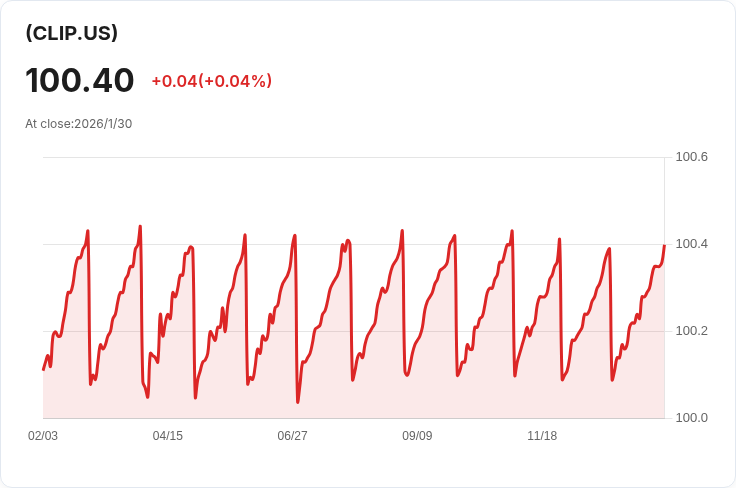Screen dimensions: 736x488
Task: Click the peak just before the 09/09 label
Action: pyautogui.click(x=402, y=230)
